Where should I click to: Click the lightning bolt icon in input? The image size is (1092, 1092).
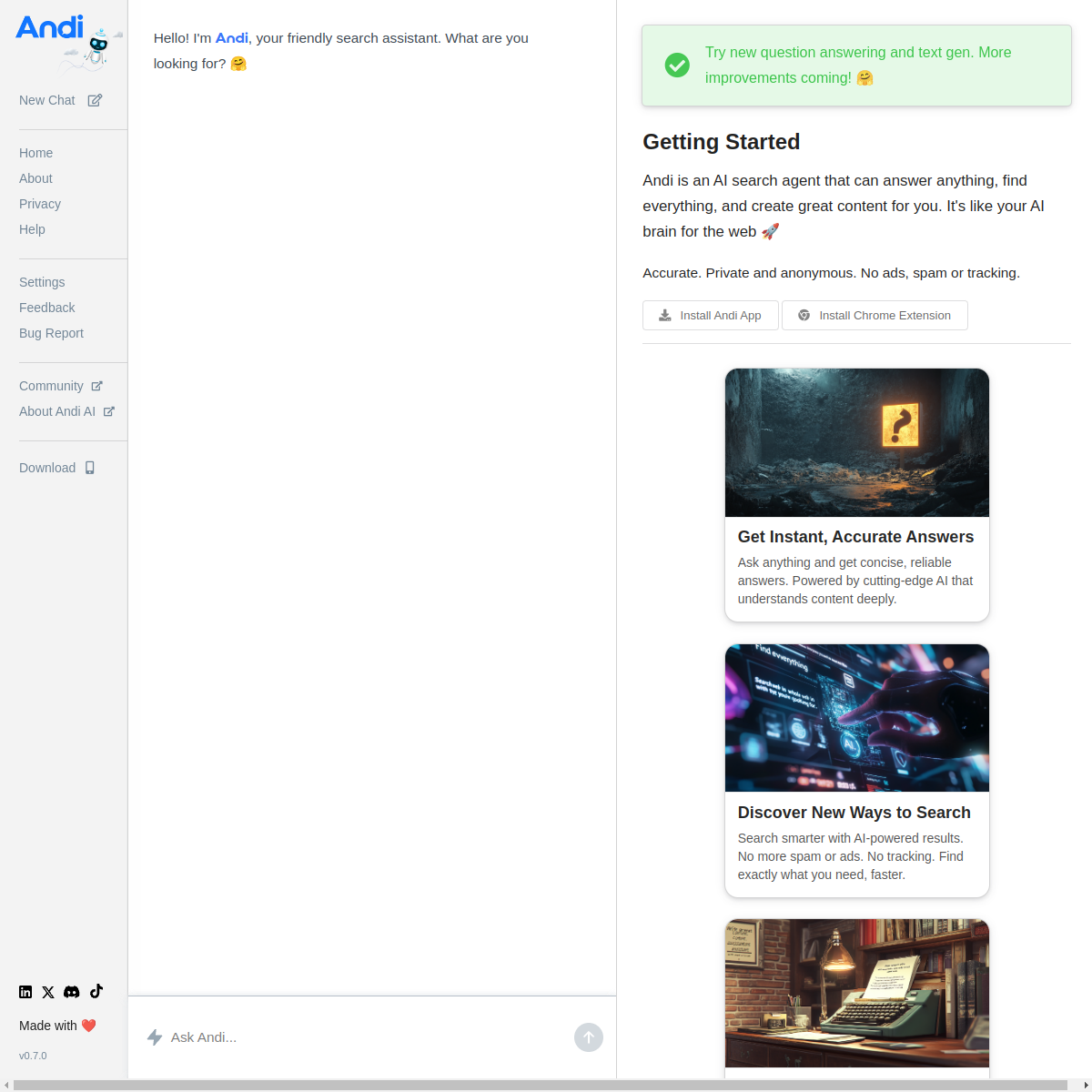pos(155,1037)
